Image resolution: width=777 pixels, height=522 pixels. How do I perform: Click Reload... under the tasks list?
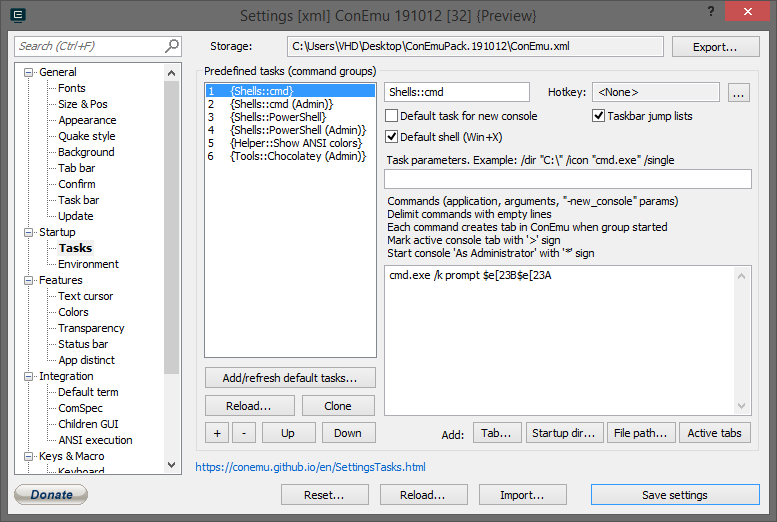[x=249, y=406]
